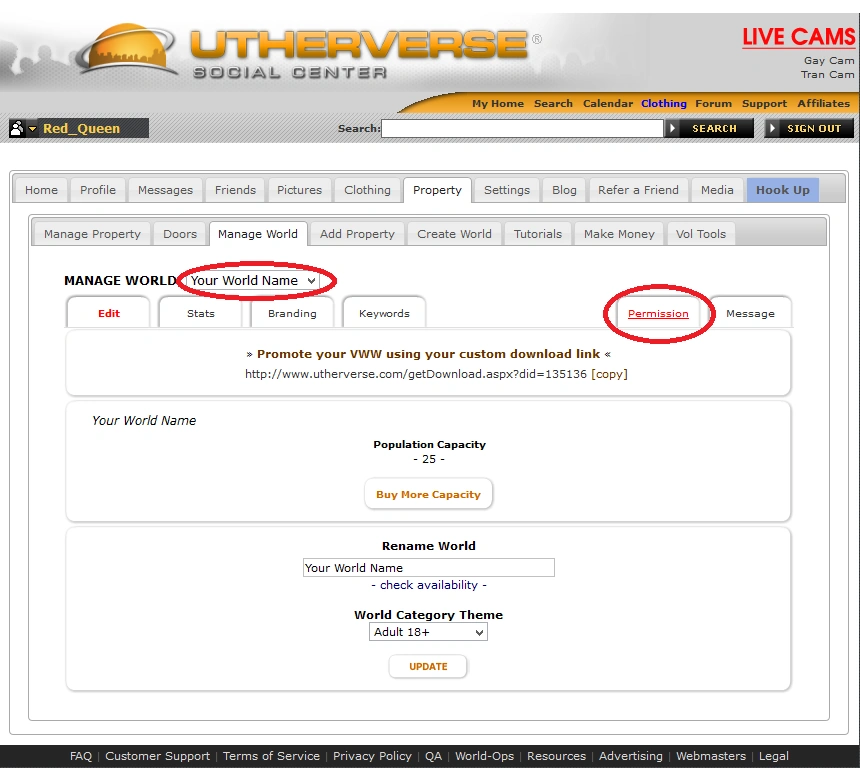This screenshot has height=768, width=860.
Task: Select the Edit world tab
Action: [x=109, y=313]
